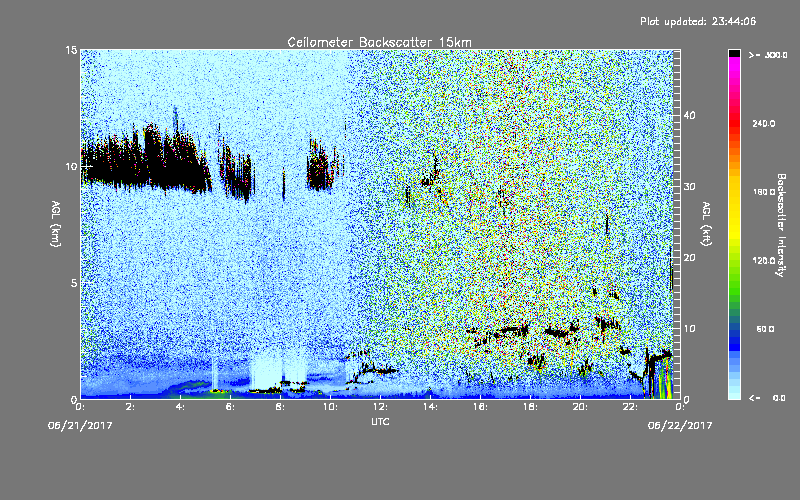Click the start date "06/21/2017"
This screenshot has height=500, width=800.
[80, 426]
